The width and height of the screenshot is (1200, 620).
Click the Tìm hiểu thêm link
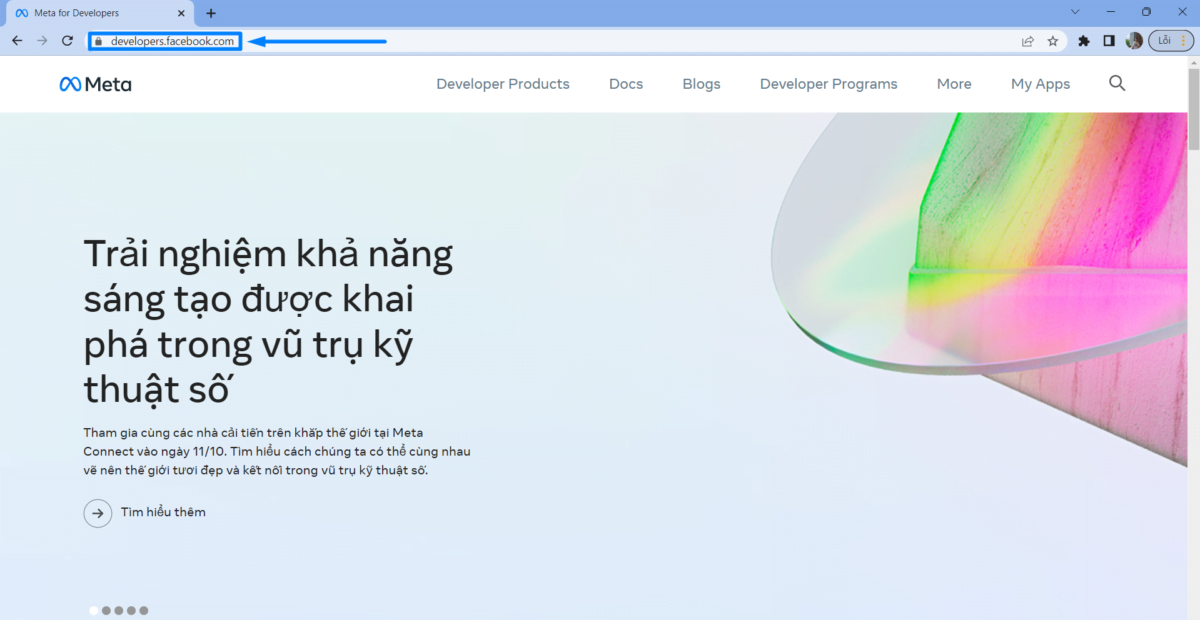(163, 512)
